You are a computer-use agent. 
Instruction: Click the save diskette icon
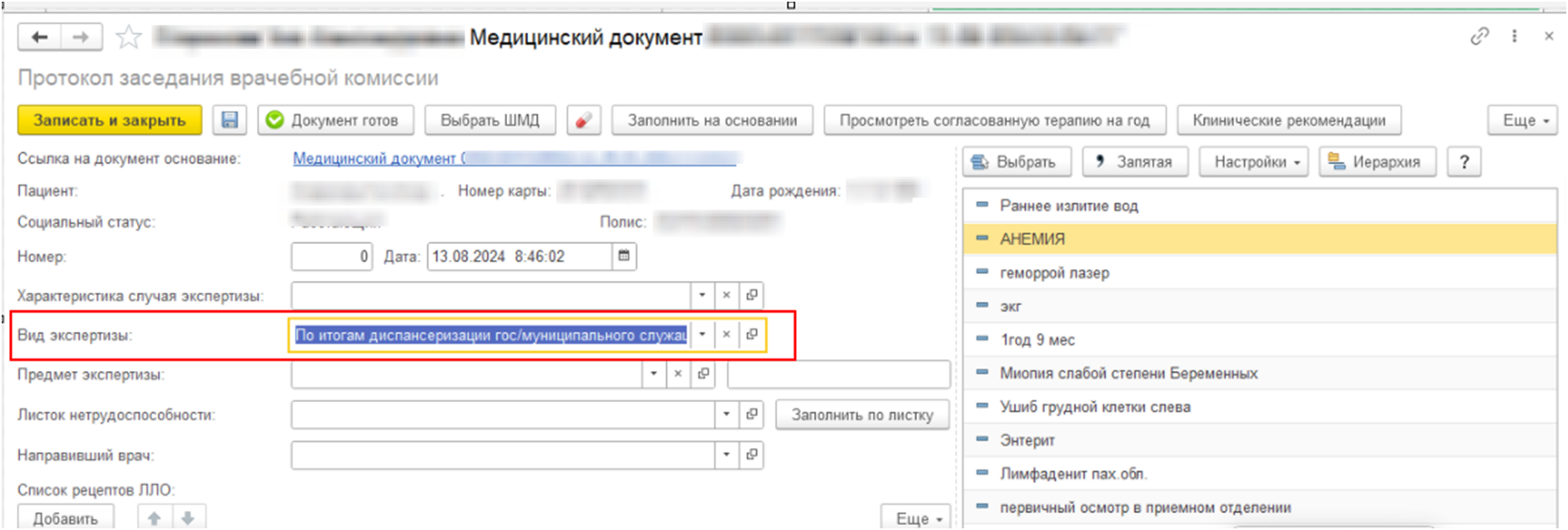point(230,120)
